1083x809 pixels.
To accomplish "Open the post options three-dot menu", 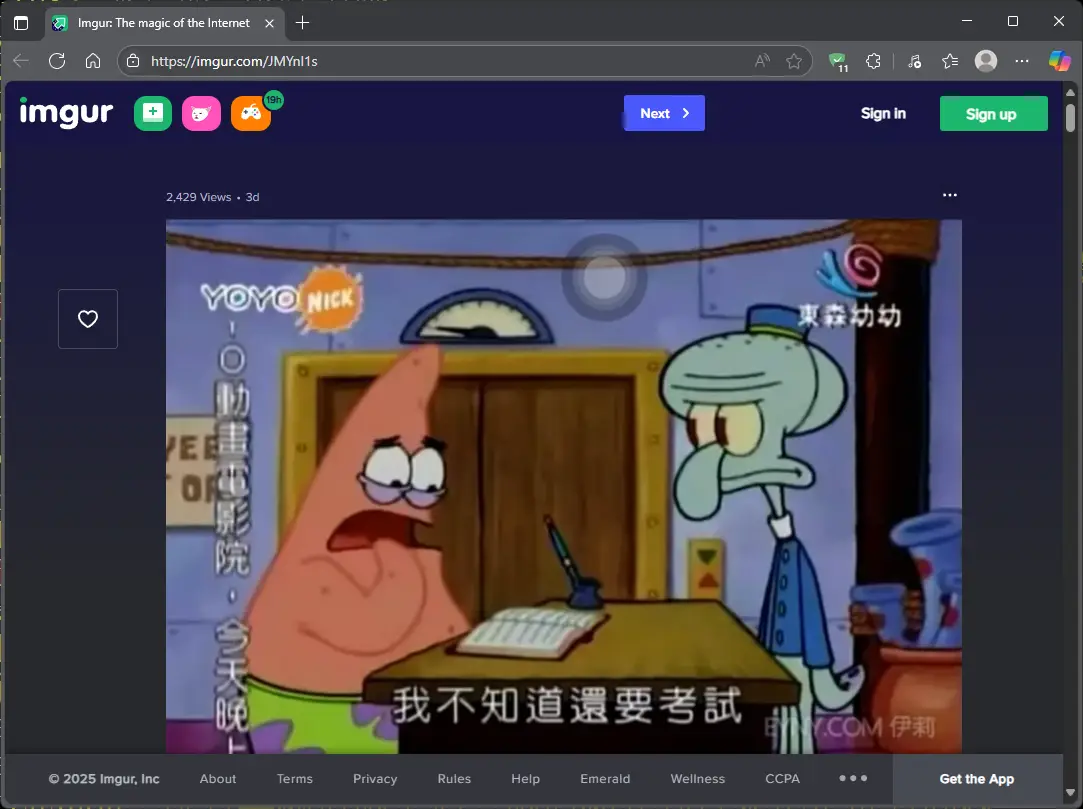I will 950,196.
